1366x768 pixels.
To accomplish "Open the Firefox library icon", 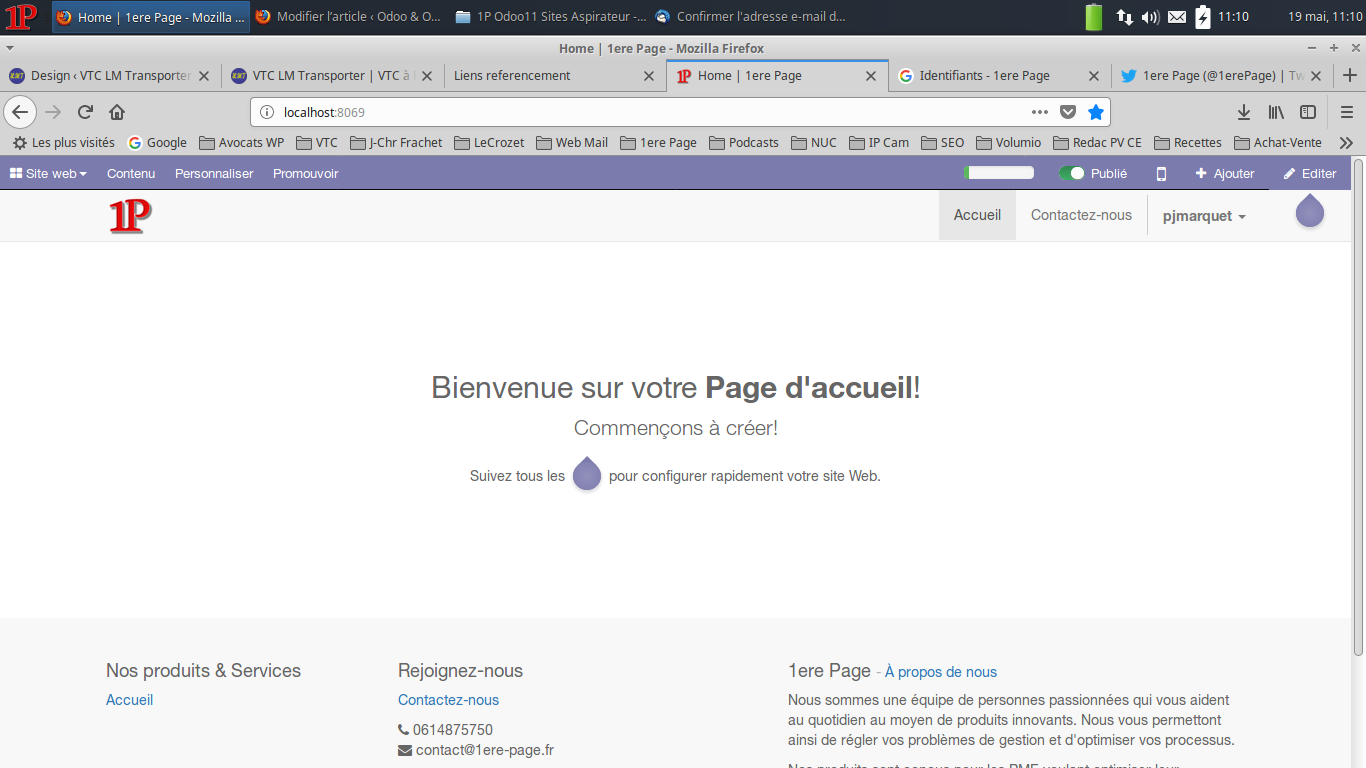I will [1276, 112].
